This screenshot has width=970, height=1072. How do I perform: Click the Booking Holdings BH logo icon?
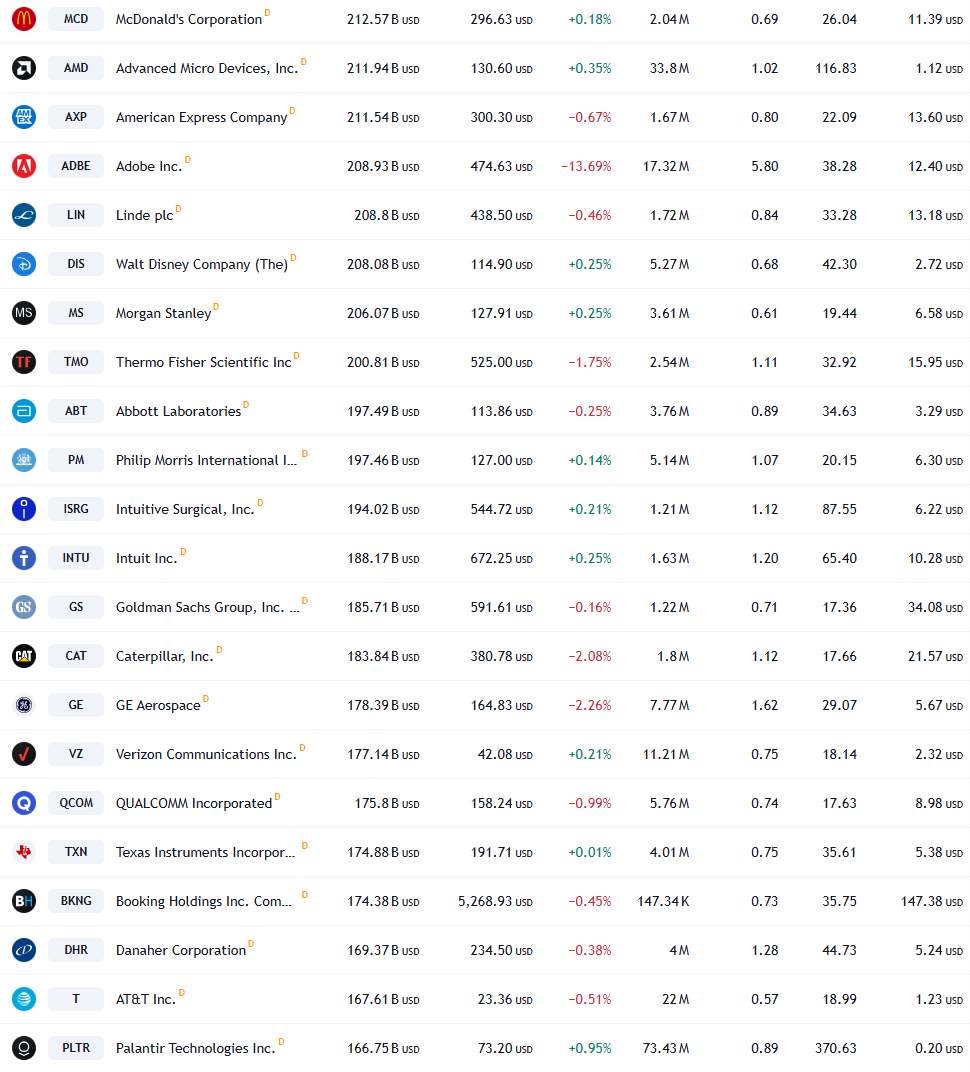[24, 901]
